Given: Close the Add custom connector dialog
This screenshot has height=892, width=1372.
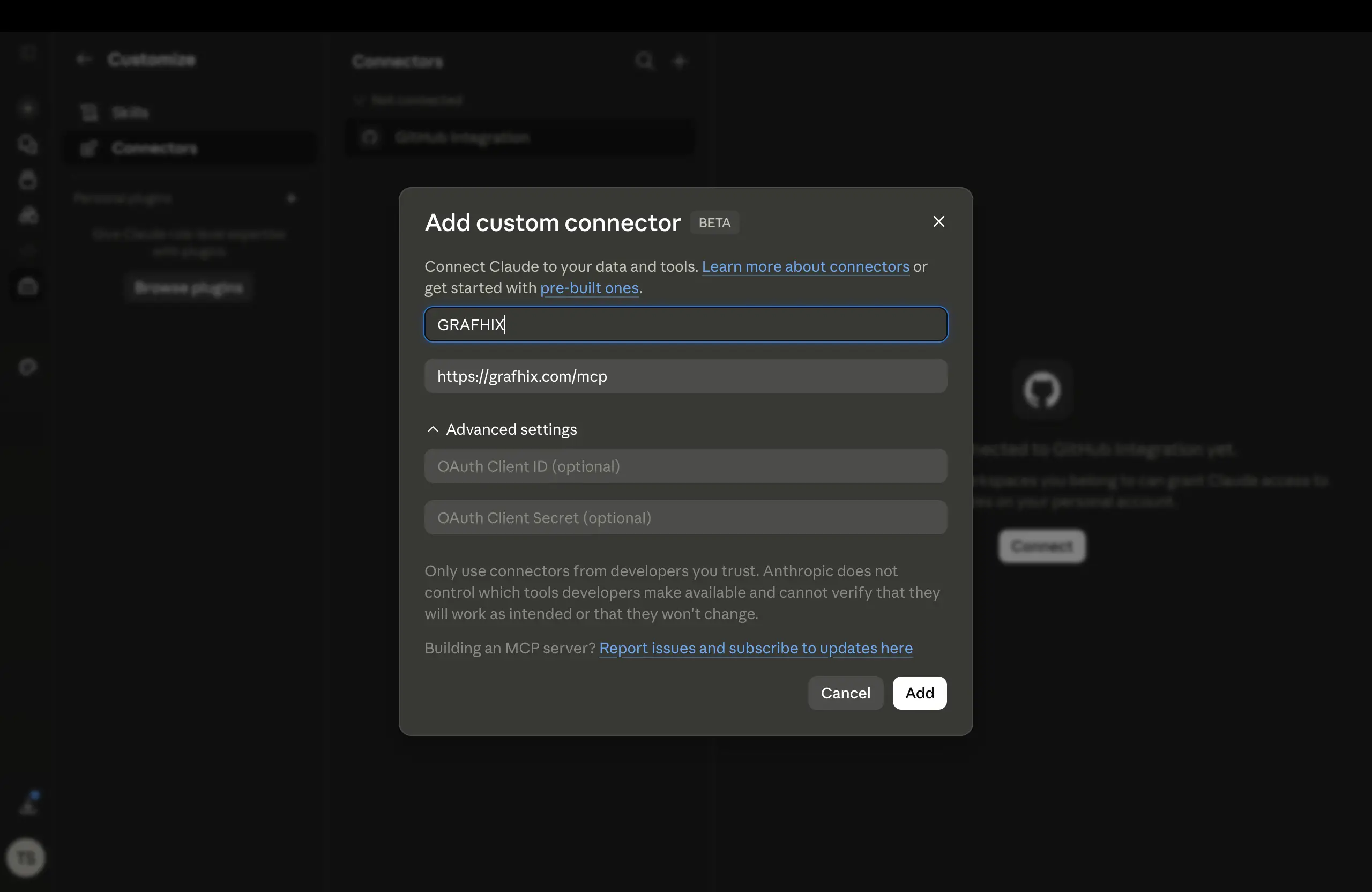Looking at the screenshot, I should [x=938, y=221].
